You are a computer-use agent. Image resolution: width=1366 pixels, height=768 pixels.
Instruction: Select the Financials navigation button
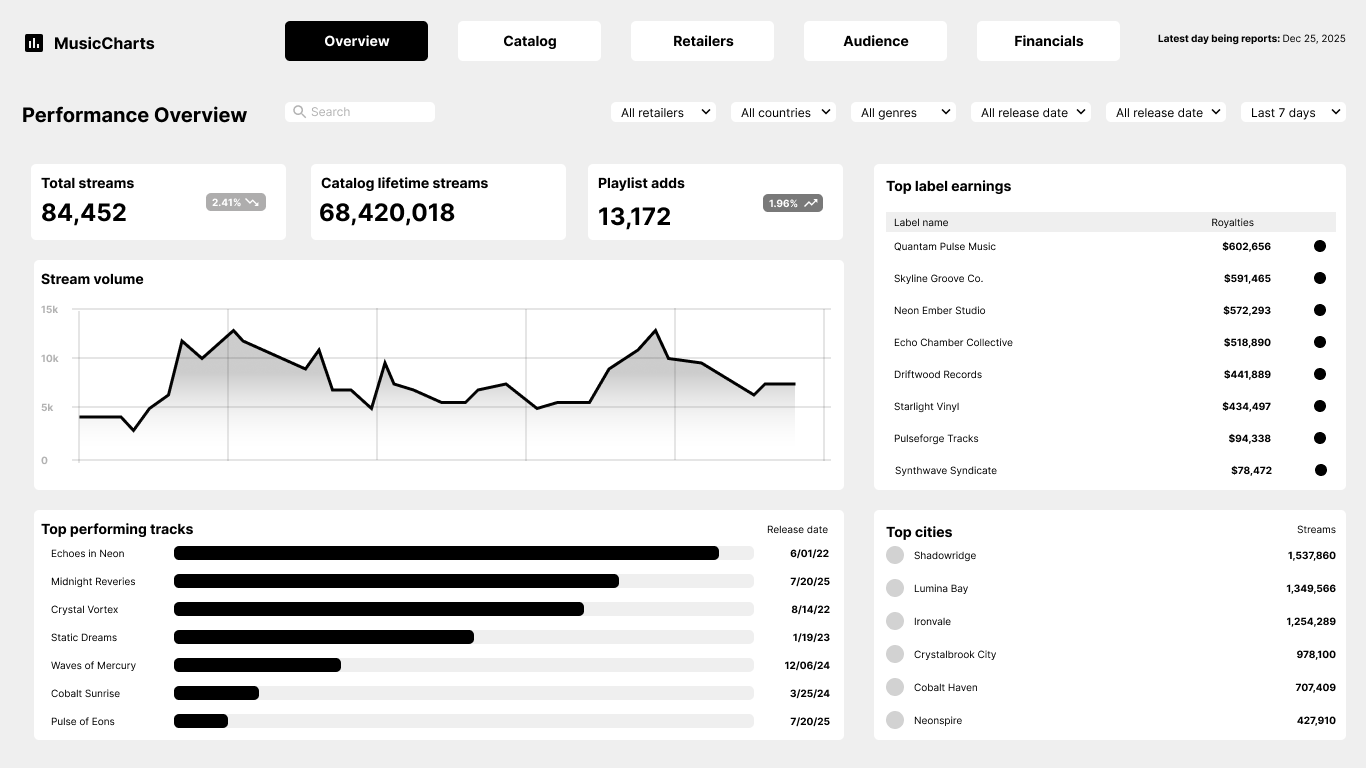tap(1048, 41)
